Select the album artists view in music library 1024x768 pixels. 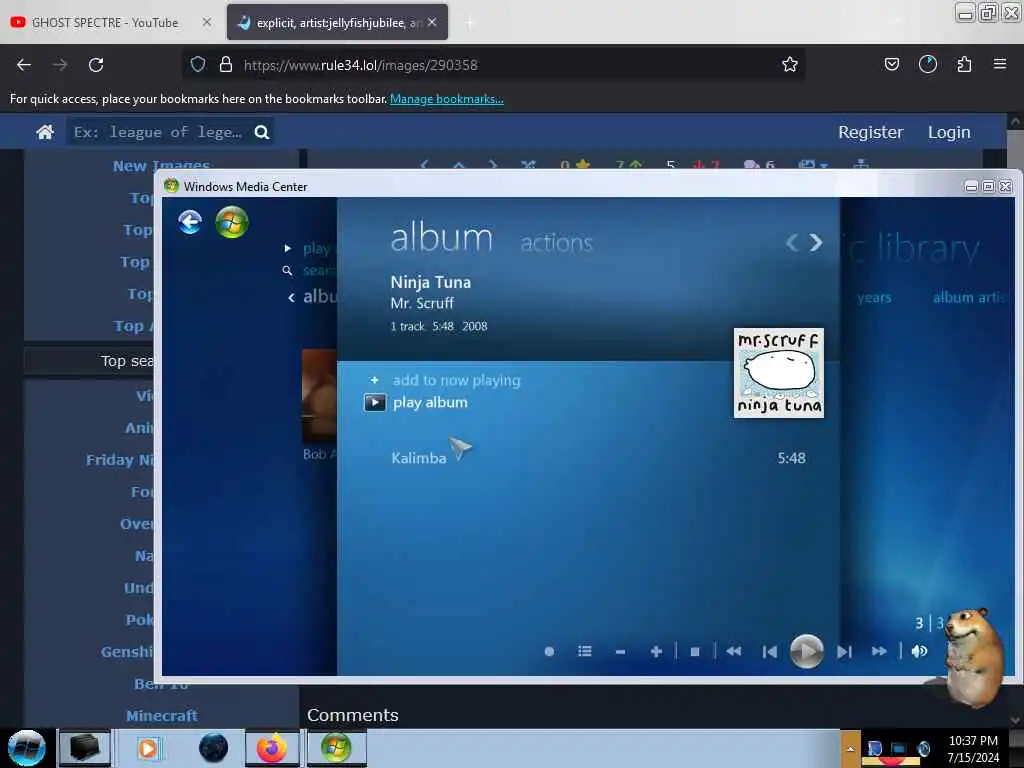pyautogui.click(x=968, y=298)
